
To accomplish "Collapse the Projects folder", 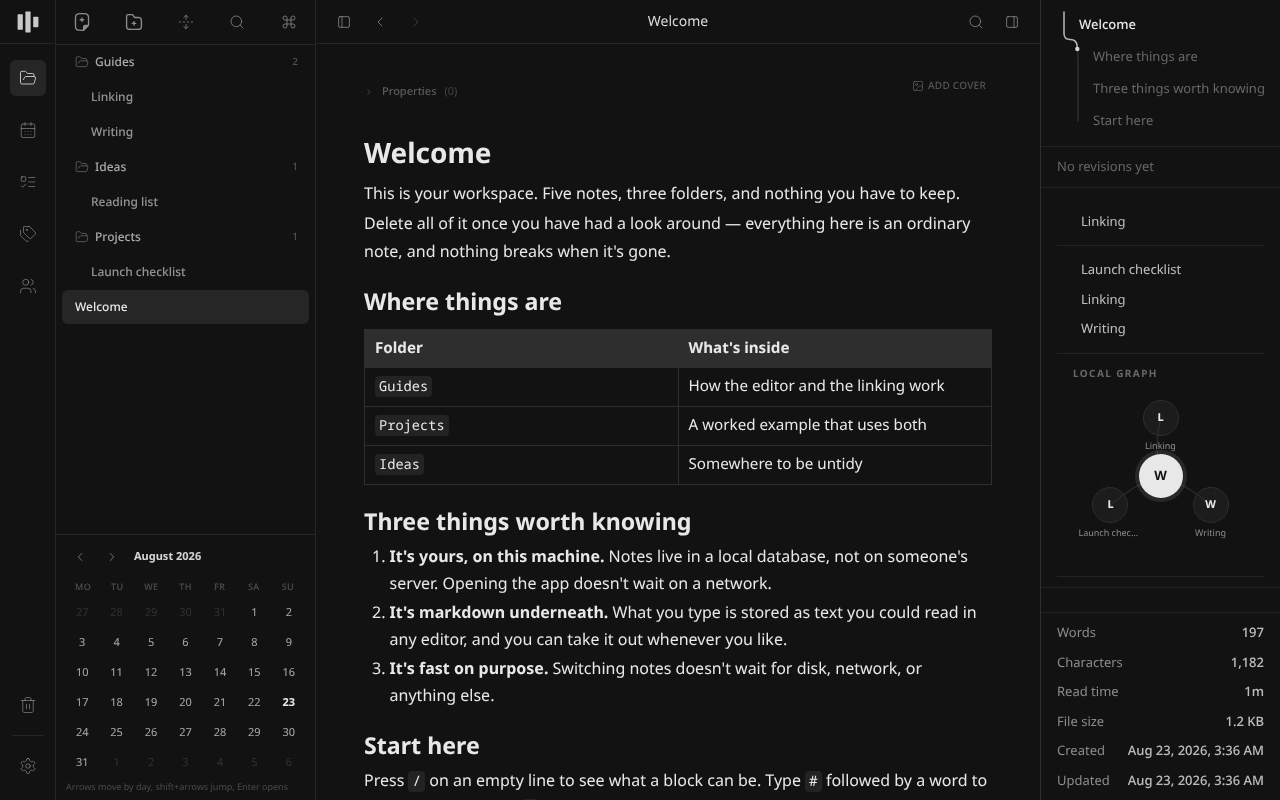I will [185, 237].
